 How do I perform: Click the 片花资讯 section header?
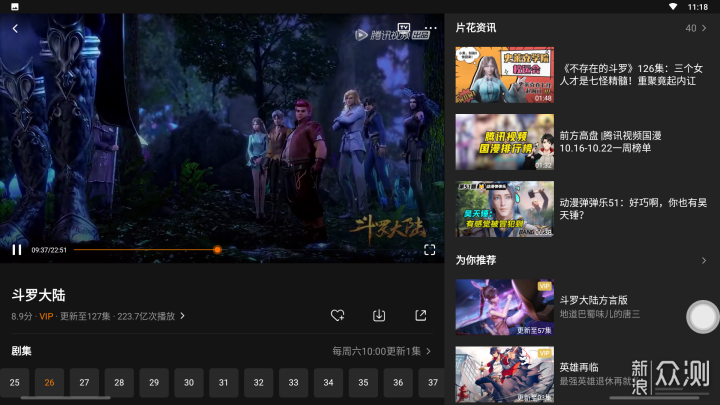pyautogui.click(x=476, y=28)
